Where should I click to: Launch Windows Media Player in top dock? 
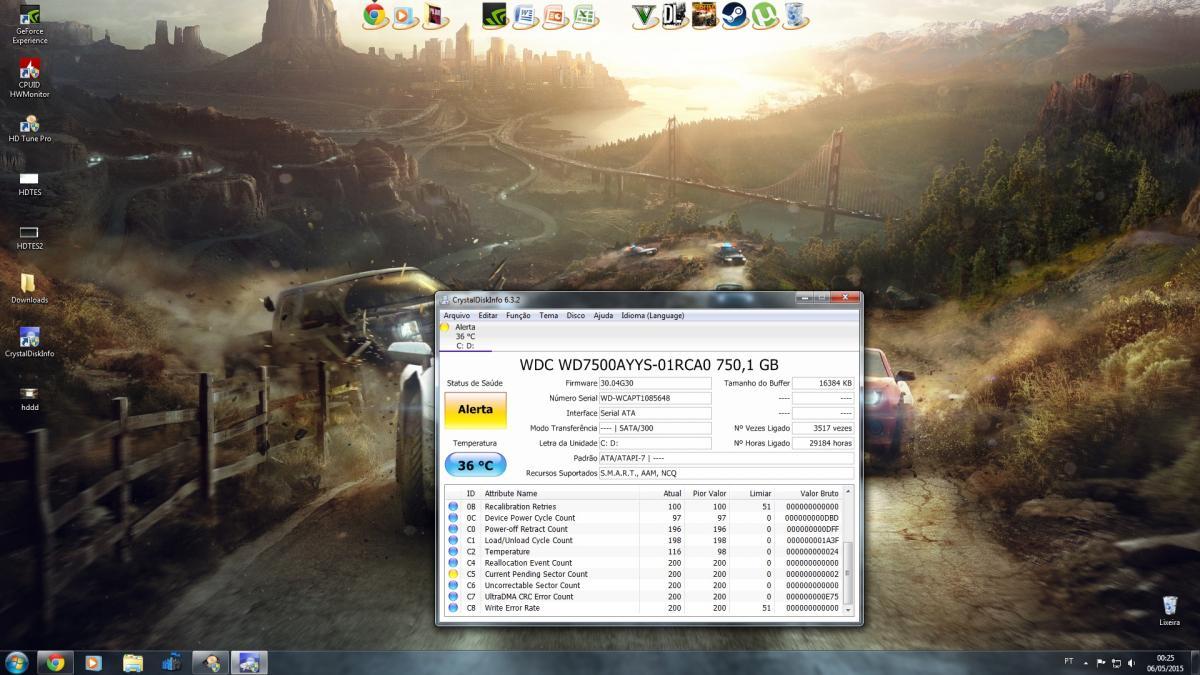click(x=404, y=15)
